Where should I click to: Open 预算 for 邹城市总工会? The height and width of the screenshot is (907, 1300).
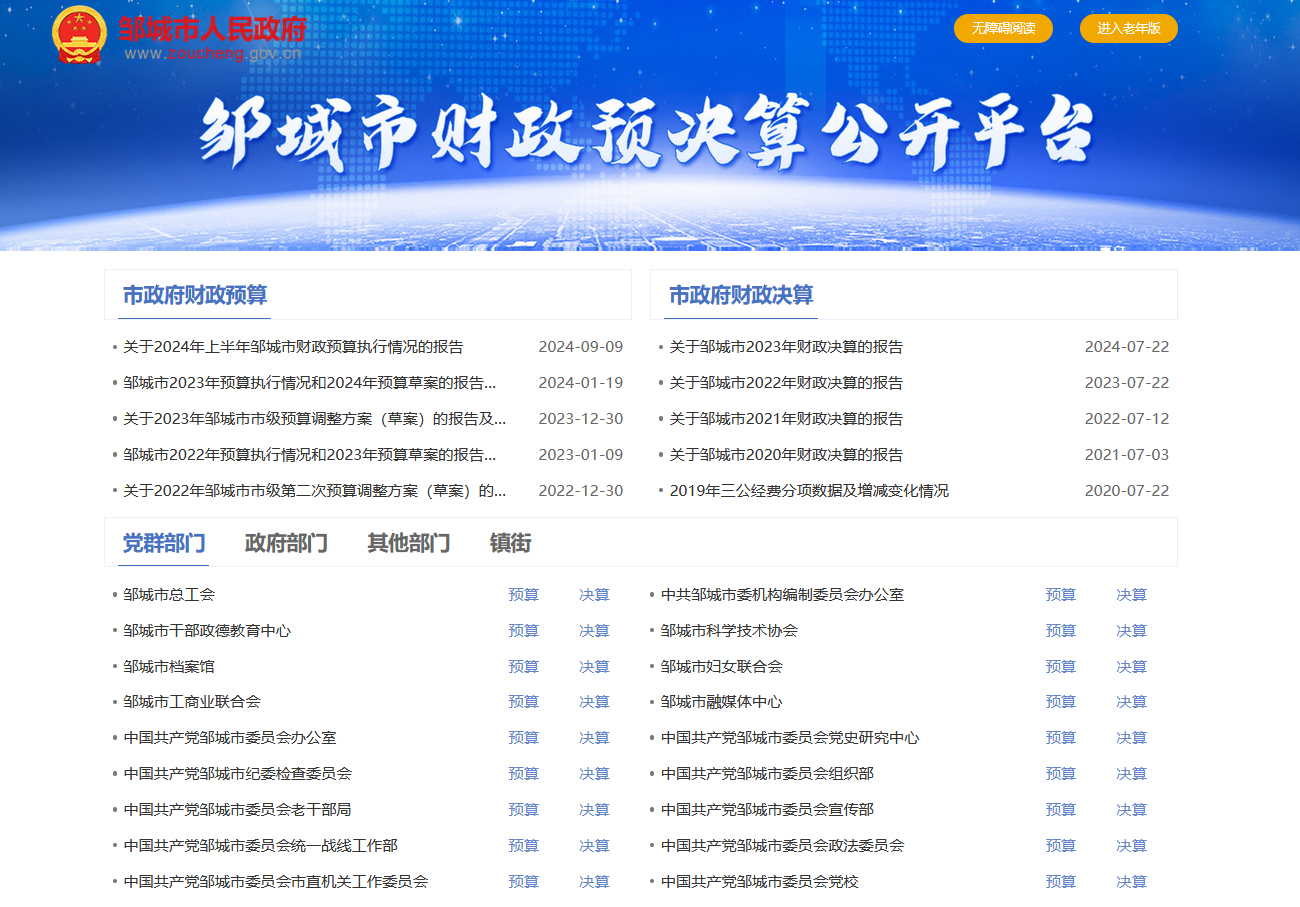tap(523, 595)
